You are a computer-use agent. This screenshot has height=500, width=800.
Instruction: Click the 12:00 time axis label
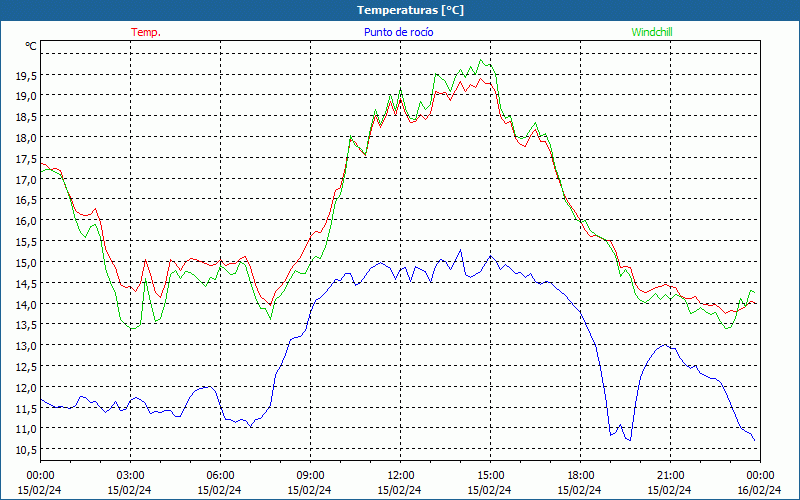tap(401, 476)
